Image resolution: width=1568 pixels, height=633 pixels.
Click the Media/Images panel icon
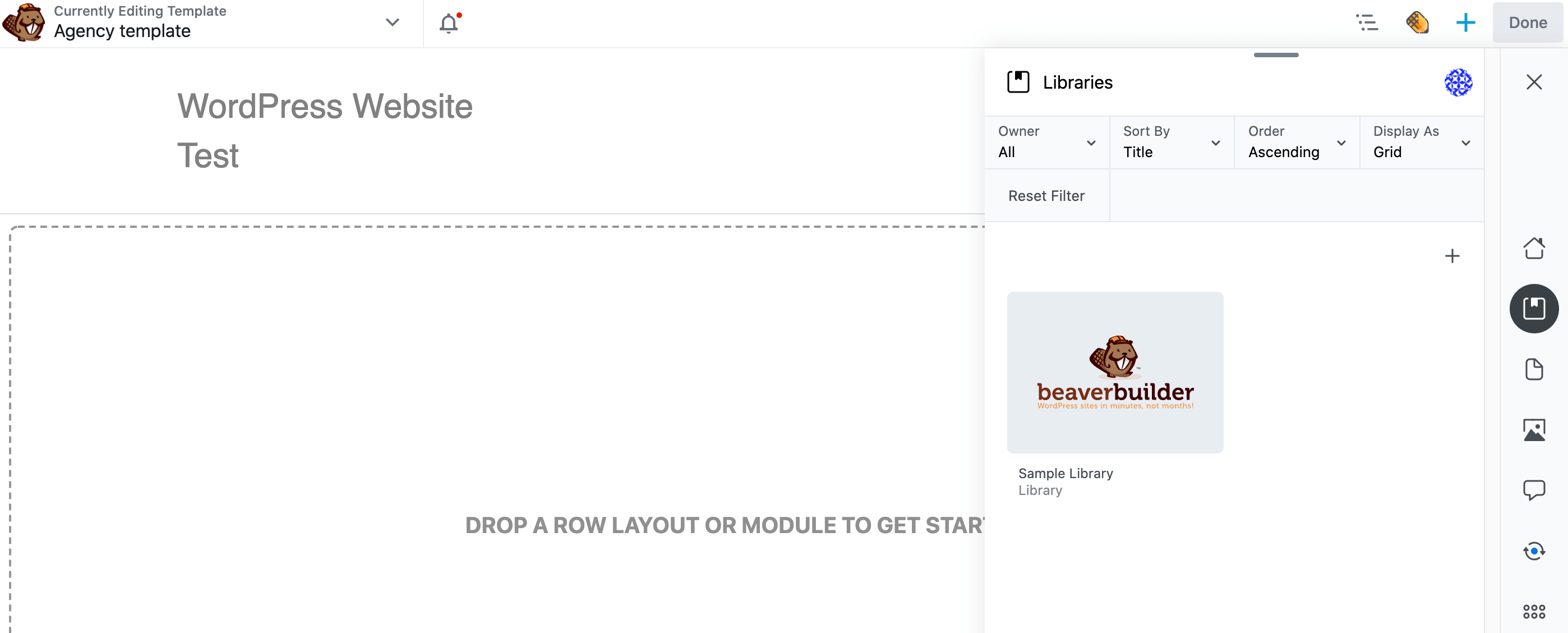coord(1534,429)
